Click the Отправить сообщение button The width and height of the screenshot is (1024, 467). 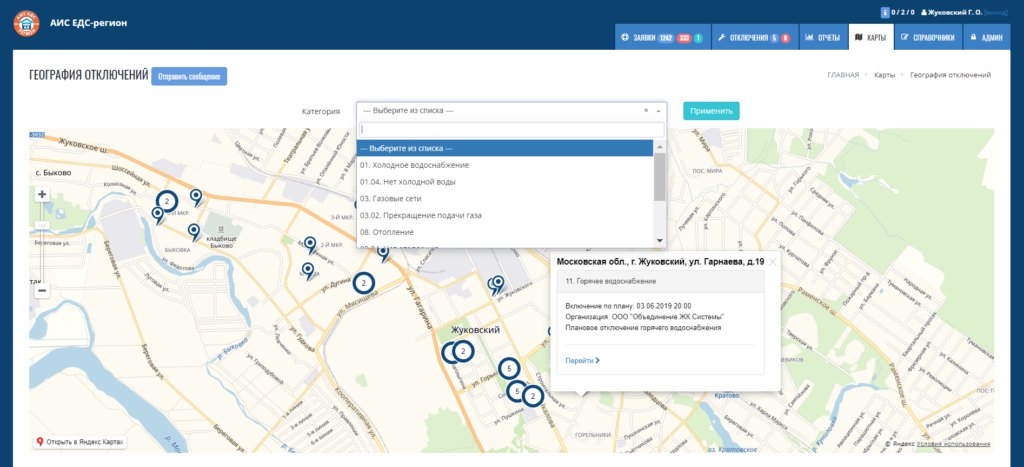coord(189,76)
